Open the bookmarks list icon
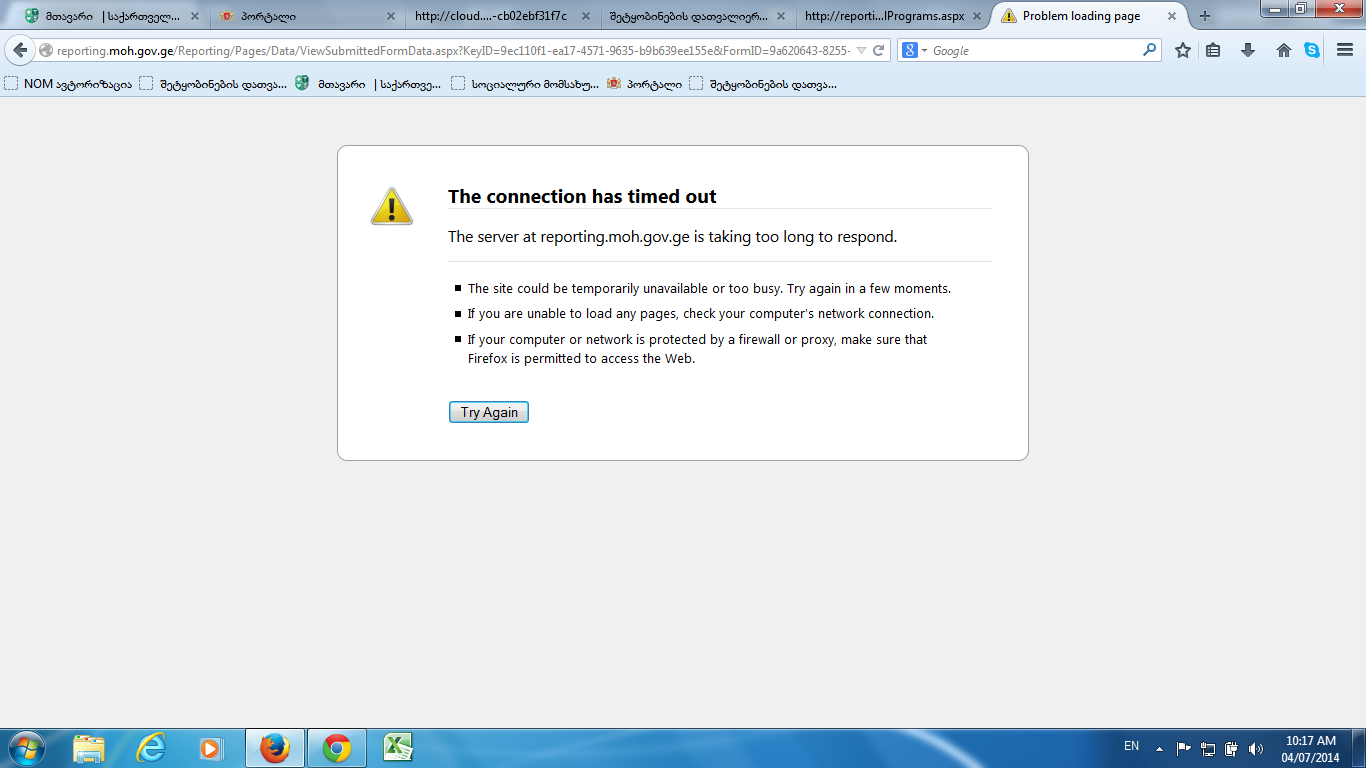1366x768 pixels. 1213,50
